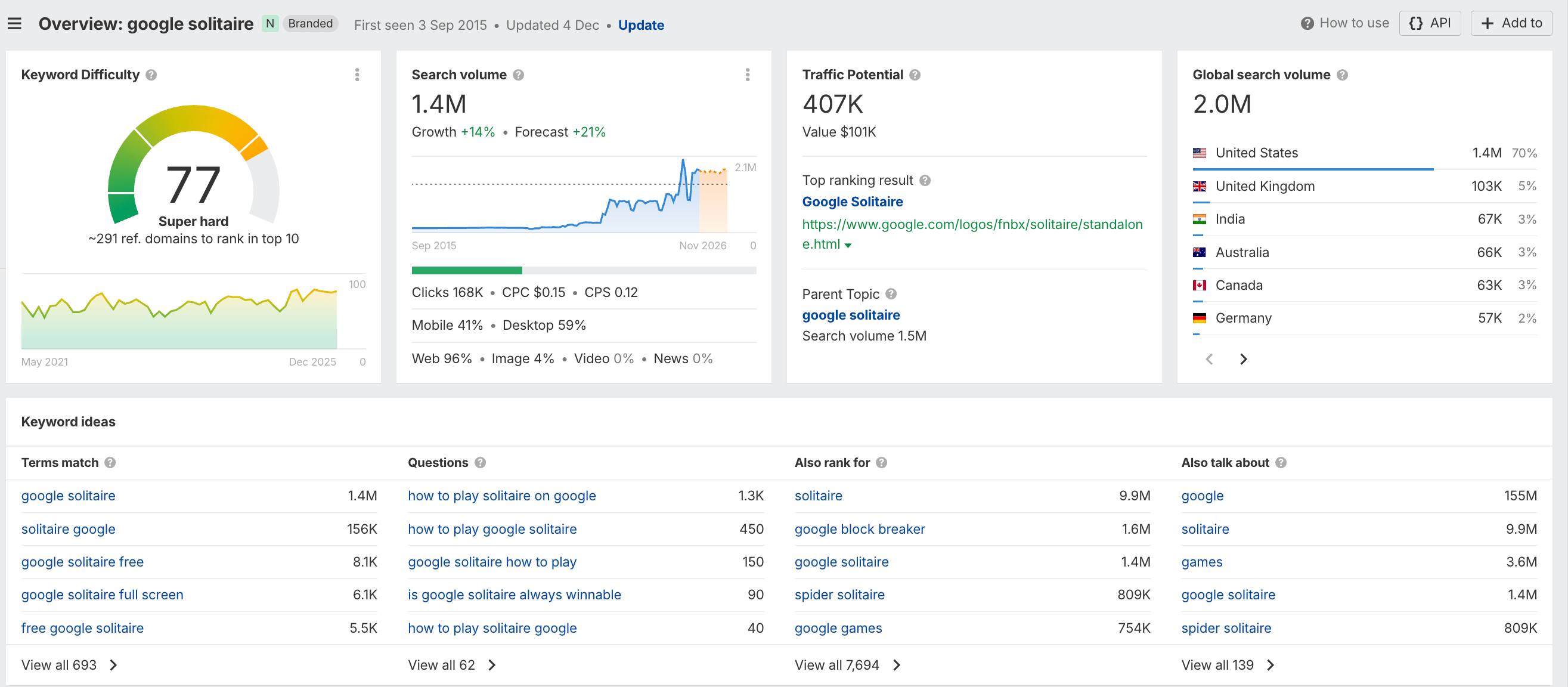
Task: Open the How to use help
Action: (1344, 23)
